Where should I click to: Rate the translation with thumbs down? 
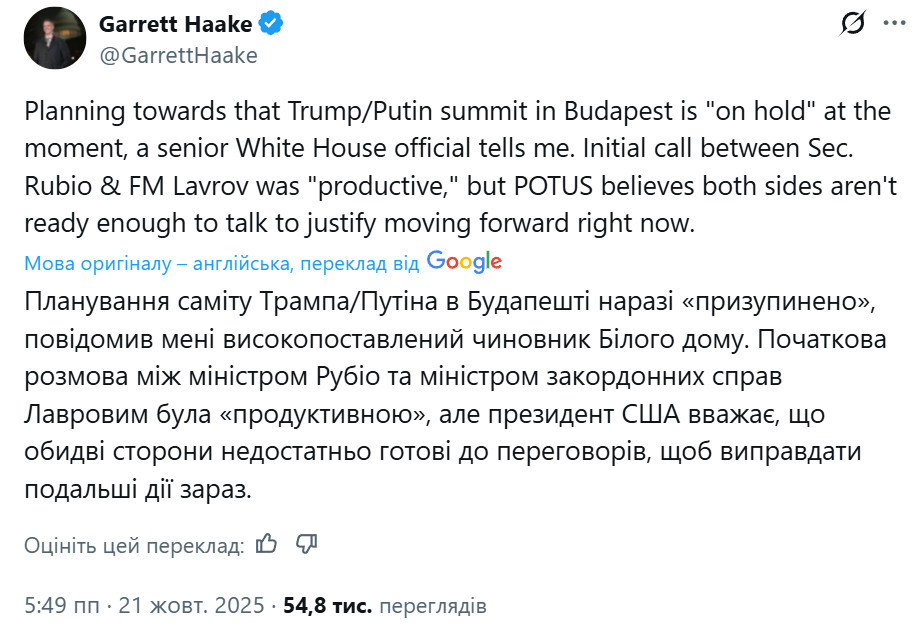[307, 544]
